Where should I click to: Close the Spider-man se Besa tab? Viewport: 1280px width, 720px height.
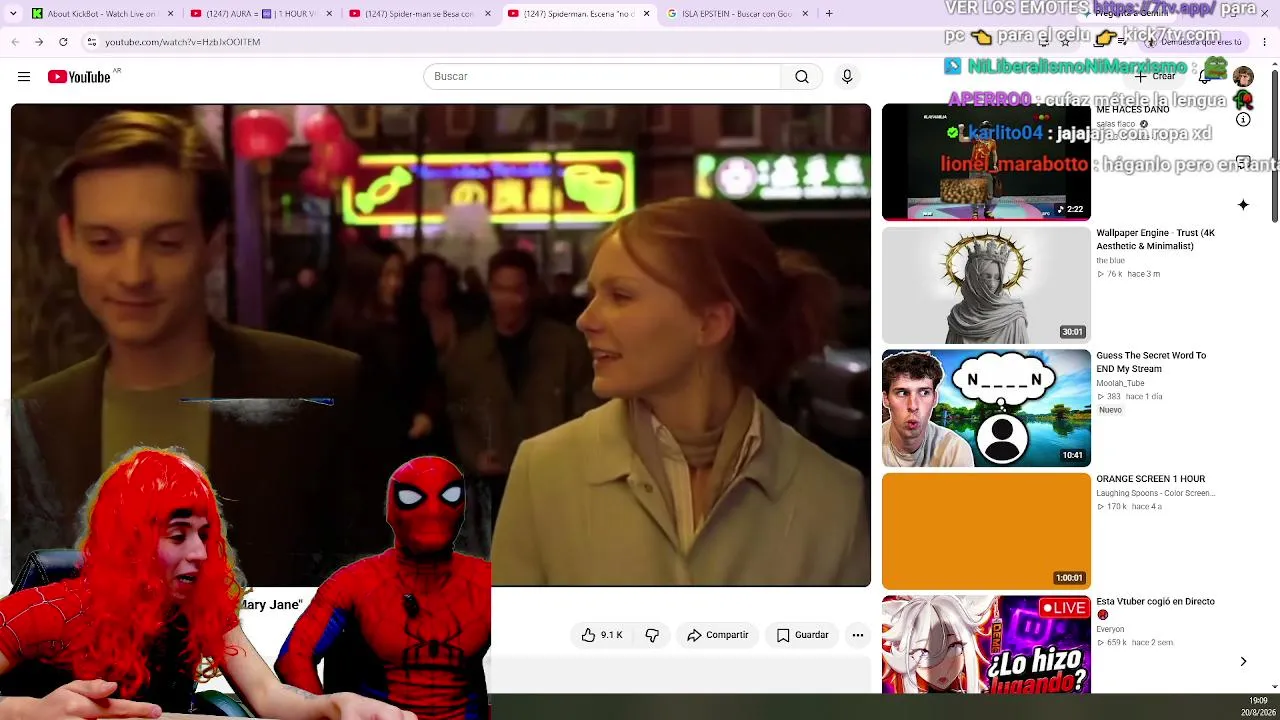pos(488,14)
